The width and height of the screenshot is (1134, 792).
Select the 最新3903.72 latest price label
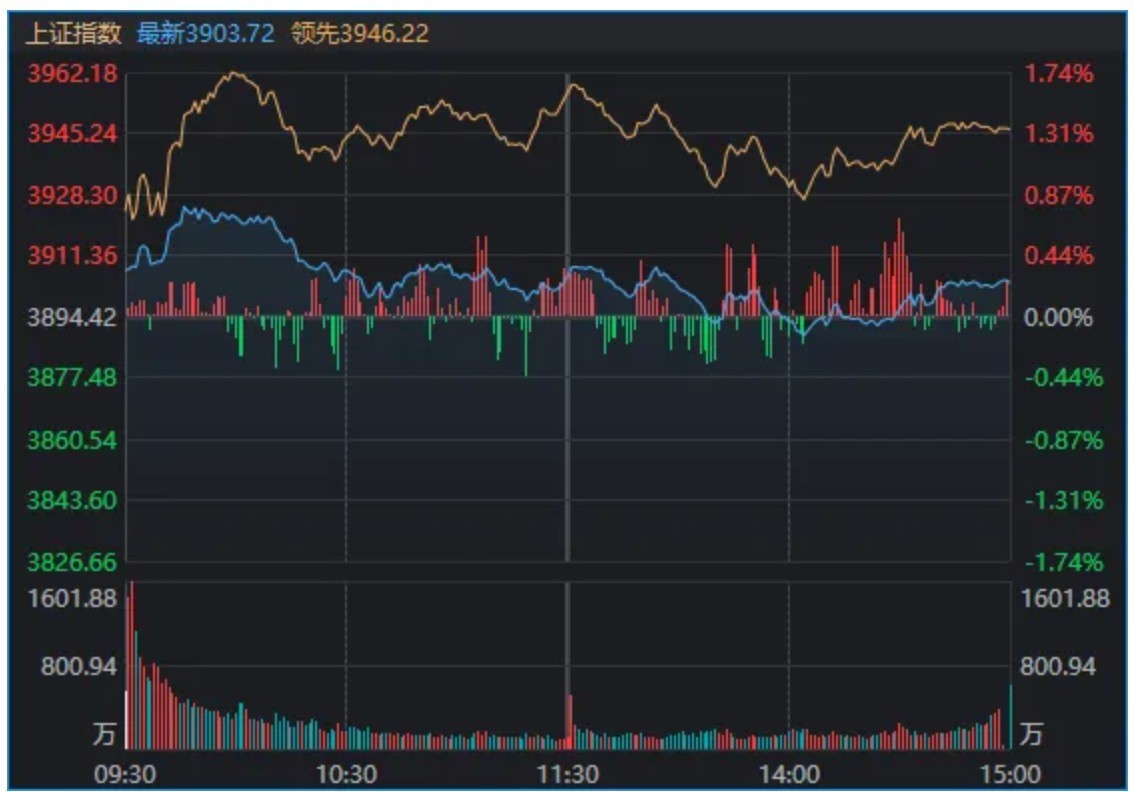pyautogui.click(x=205, y=33)
